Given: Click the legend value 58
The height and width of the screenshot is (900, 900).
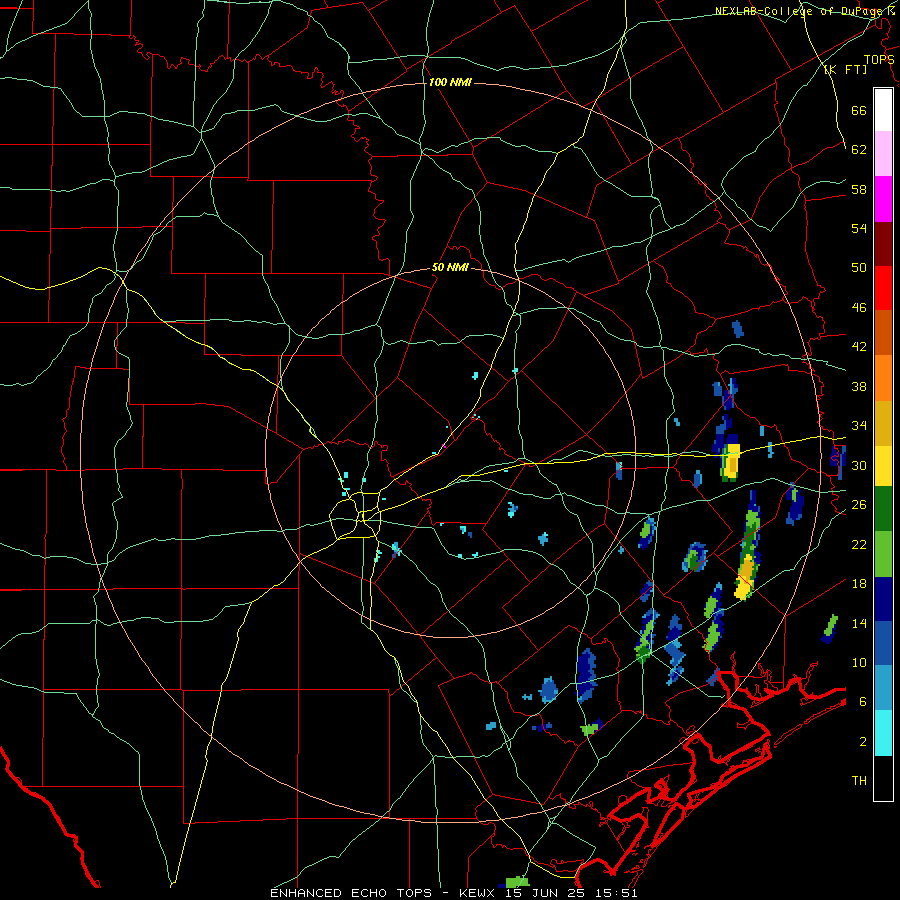Looking at the screenshot, I should click(859, 189).
